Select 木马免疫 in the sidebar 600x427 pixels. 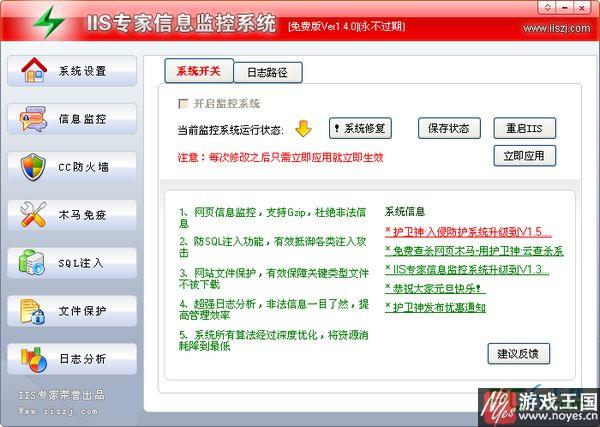(x=72, y=215)
